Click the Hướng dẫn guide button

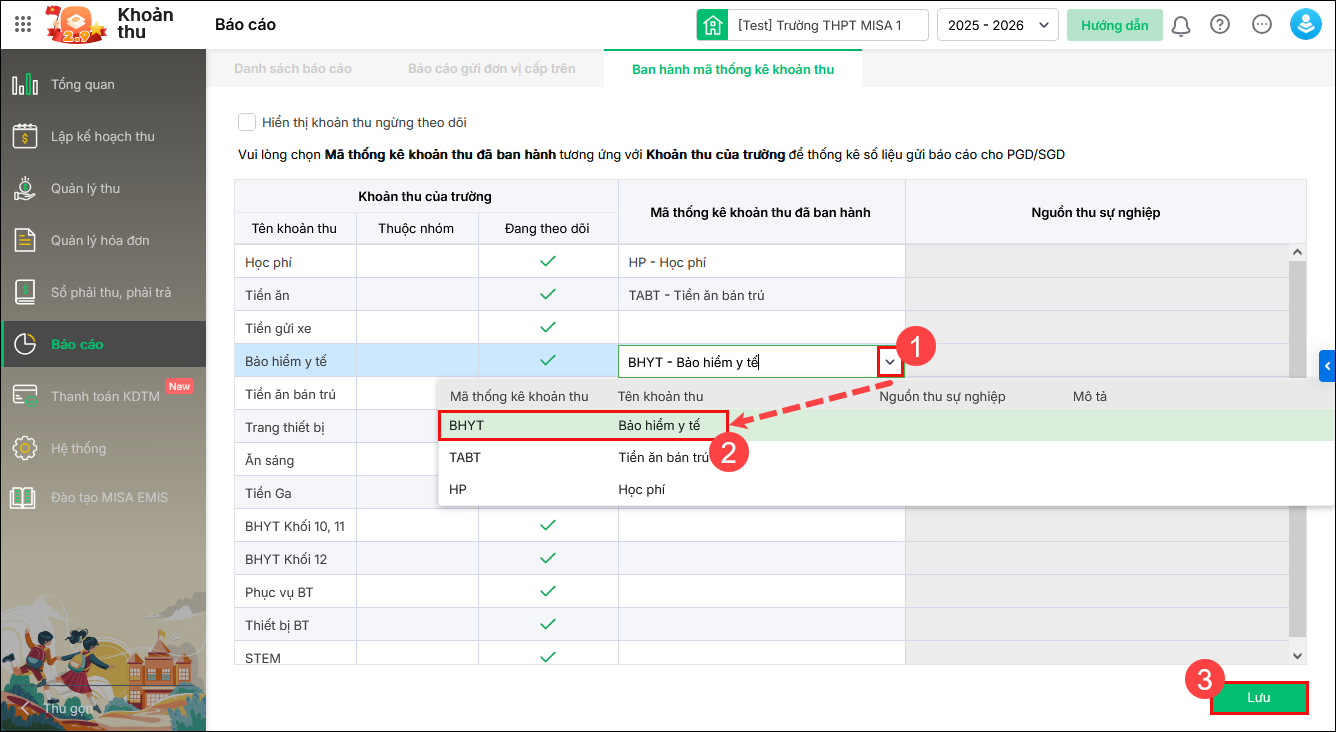[x=1114, y=25]
